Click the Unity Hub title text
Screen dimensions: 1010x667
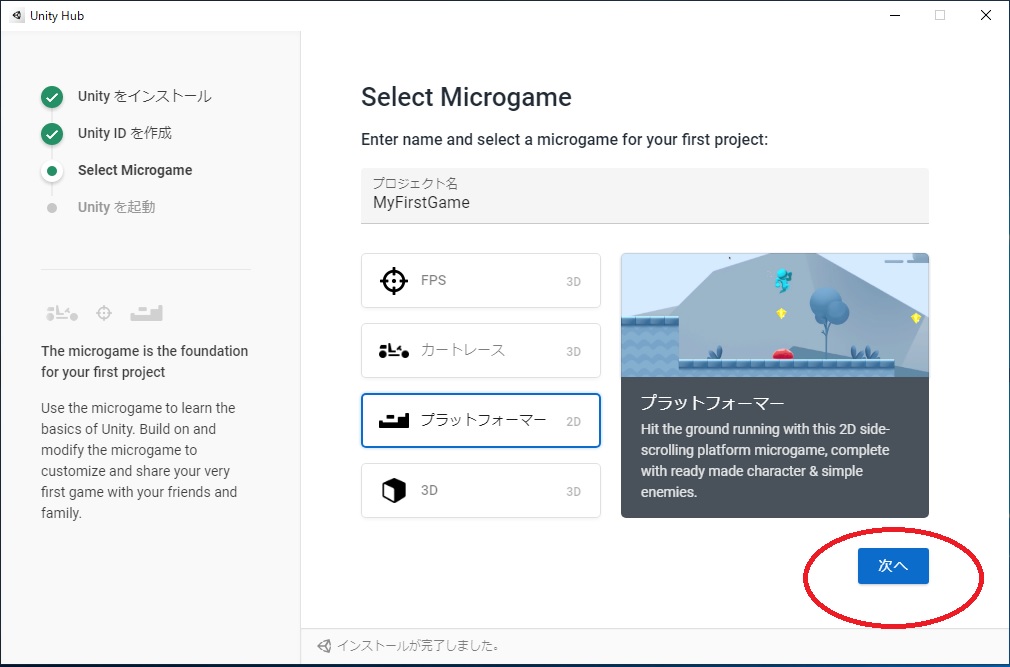tap(57, 16)
